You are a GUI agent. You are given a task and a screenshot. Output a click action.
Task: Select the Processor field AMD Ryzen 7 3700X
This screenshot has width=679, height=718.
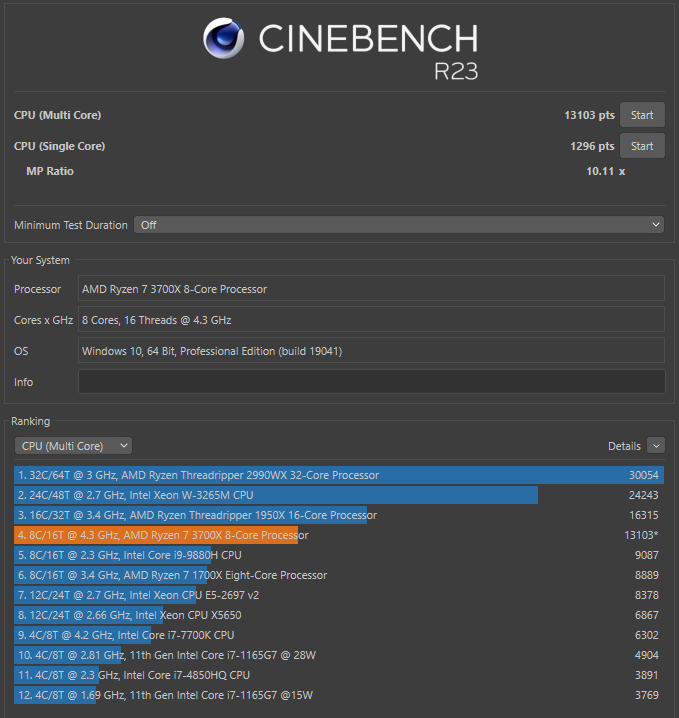pos(371,289)
